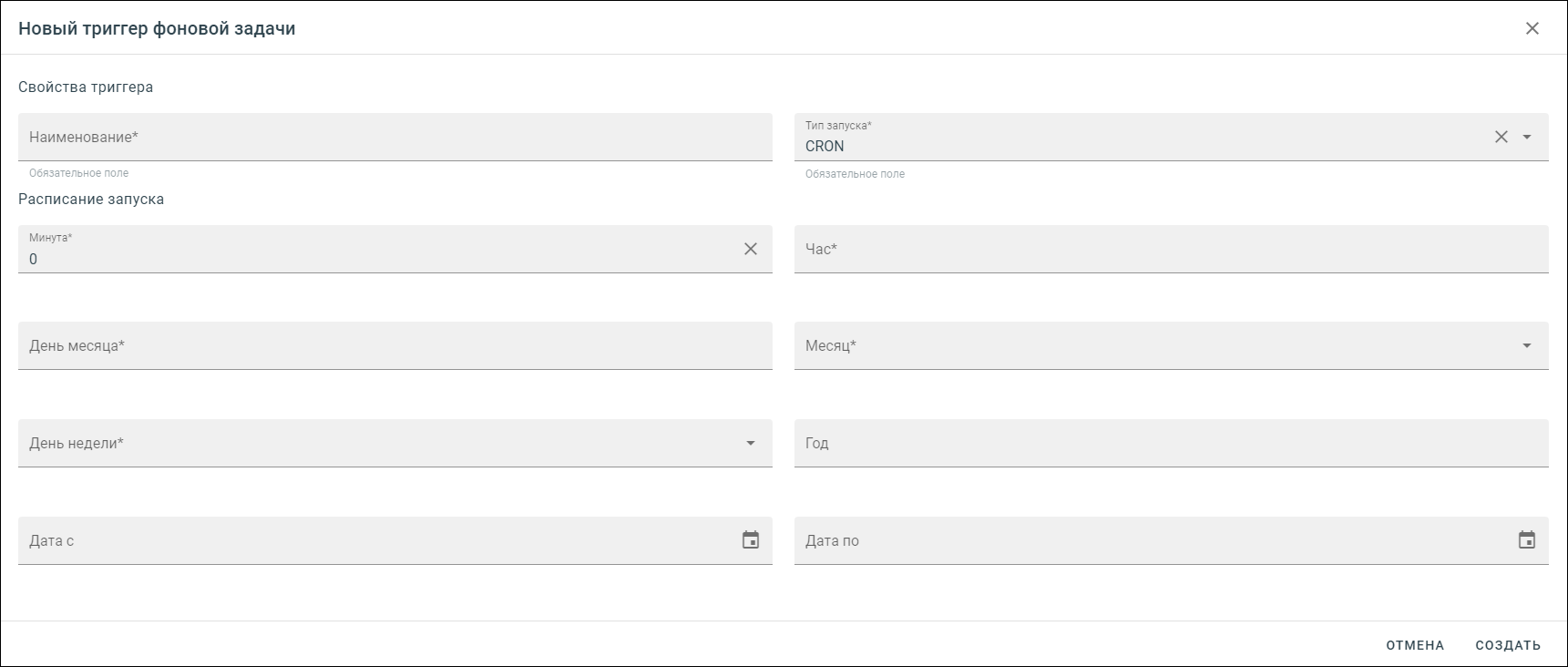Viewport: 1568px width, 667px height.
Task: Click the ОТМЕНА button
Action: pyautogui.click(x=1415, y=645)
